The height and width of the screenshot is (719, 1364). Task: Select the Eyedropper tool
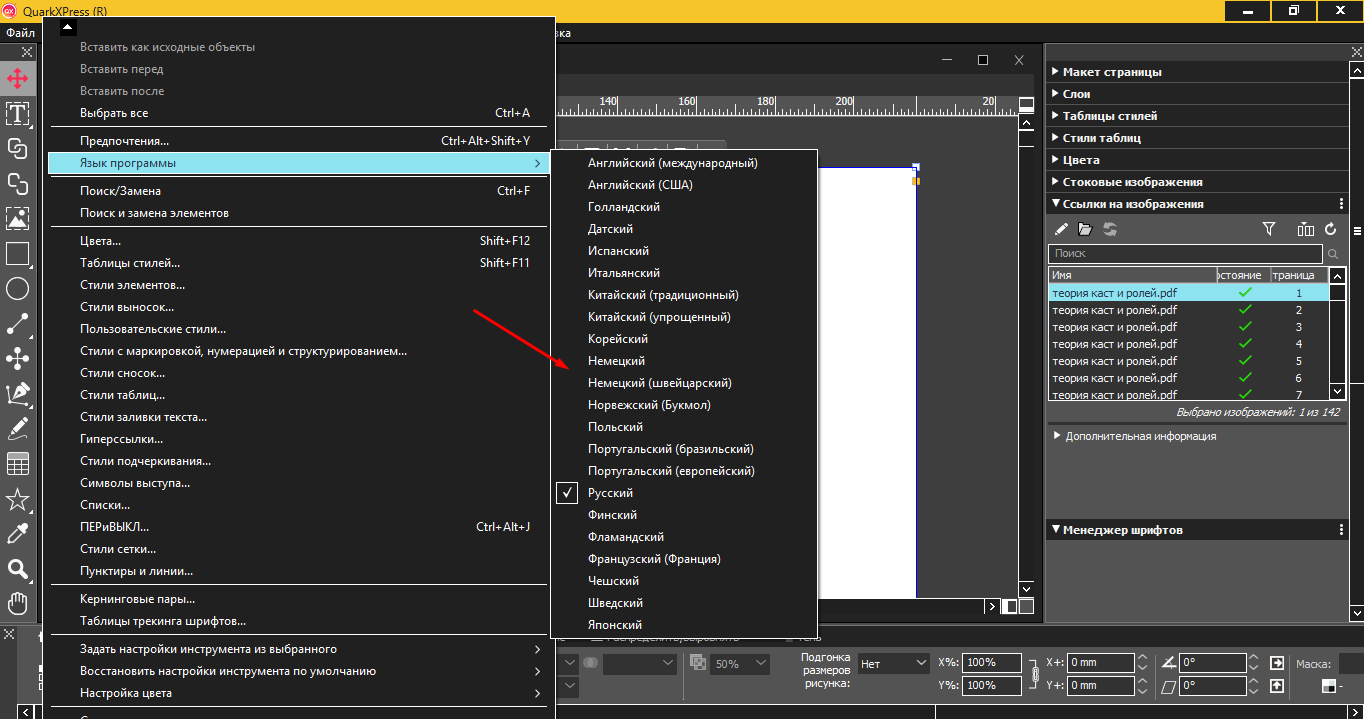click(17, 534)
